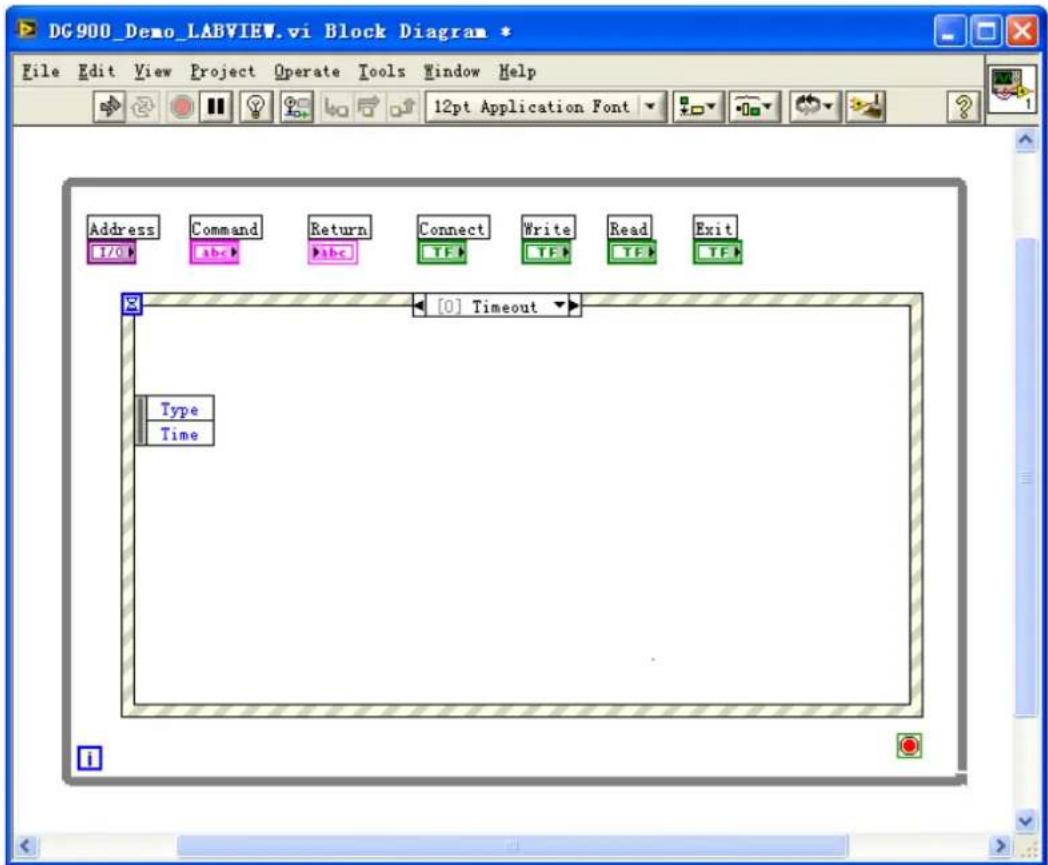Click the Write label
The image size is (1048, 865).
[x=548, y=229]
